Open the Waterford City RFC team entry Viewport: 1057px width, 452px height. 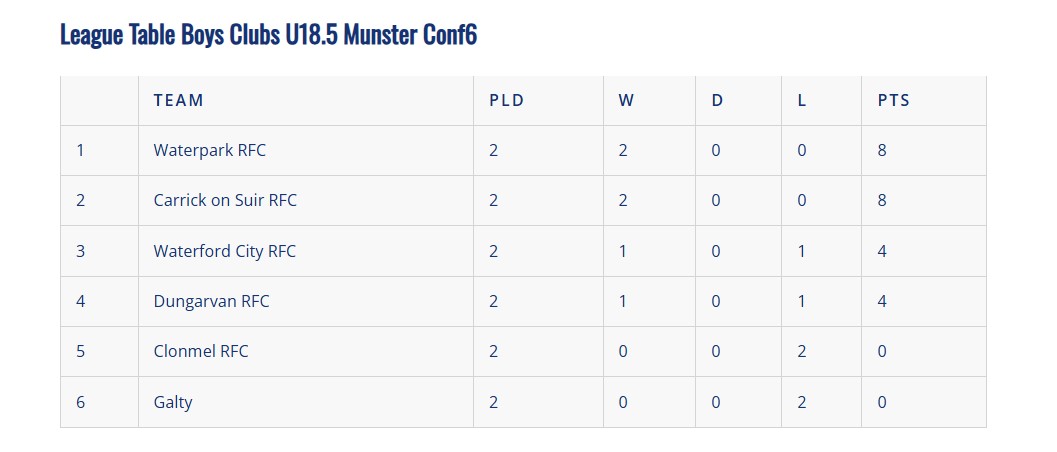point(225,251)
